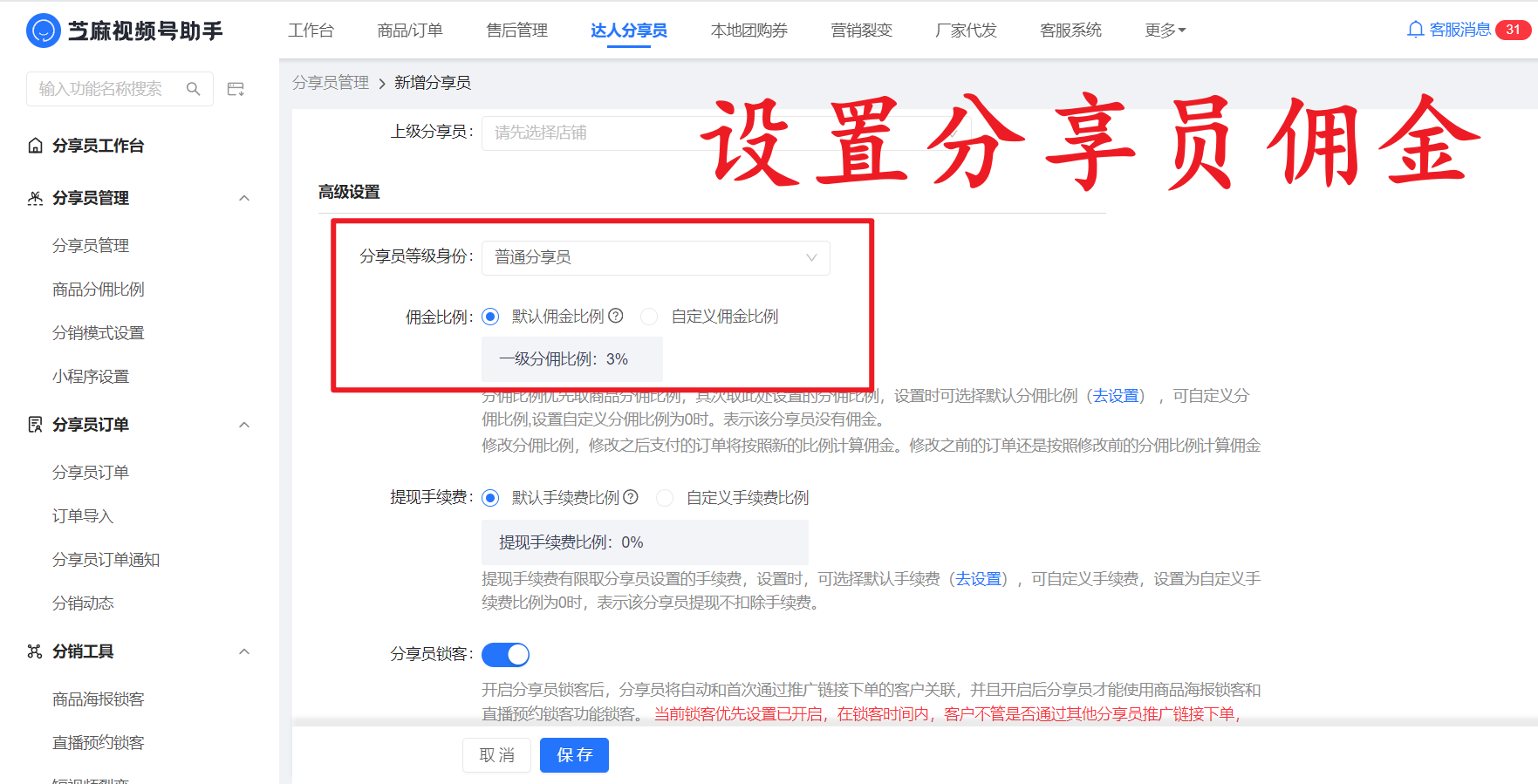Screen dimensions: 1538x784
Task: Select 自定义佣金比例 radio button
Action: point(649,317)
